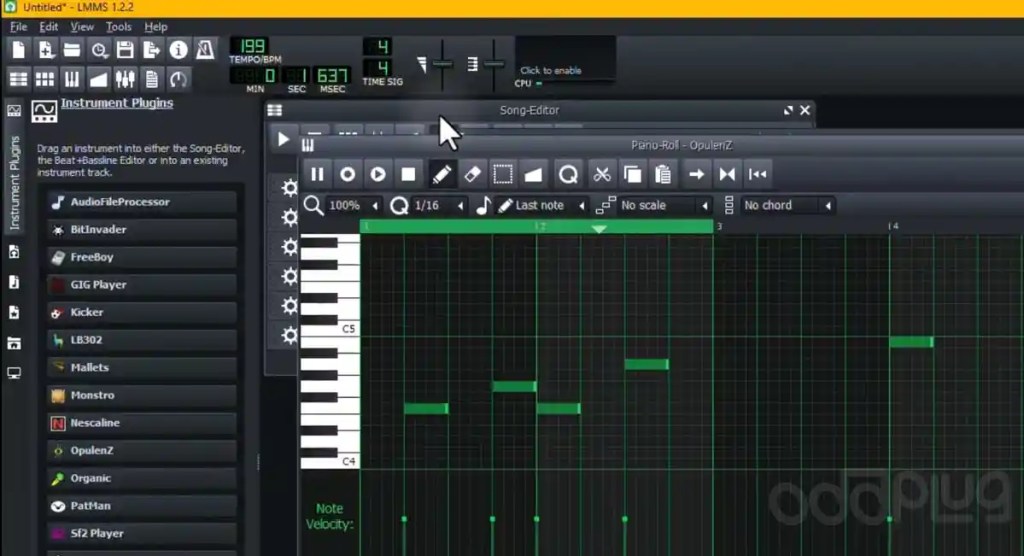
Task: Open My Samples sidebar icon
Action: pyautogui.click(x=14, y=282)
